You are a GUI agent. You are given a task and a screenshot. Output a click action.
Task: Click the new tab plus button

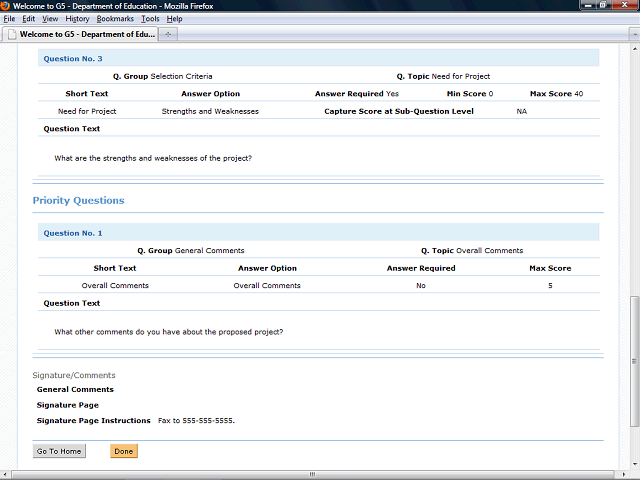[x=168, y=34]
